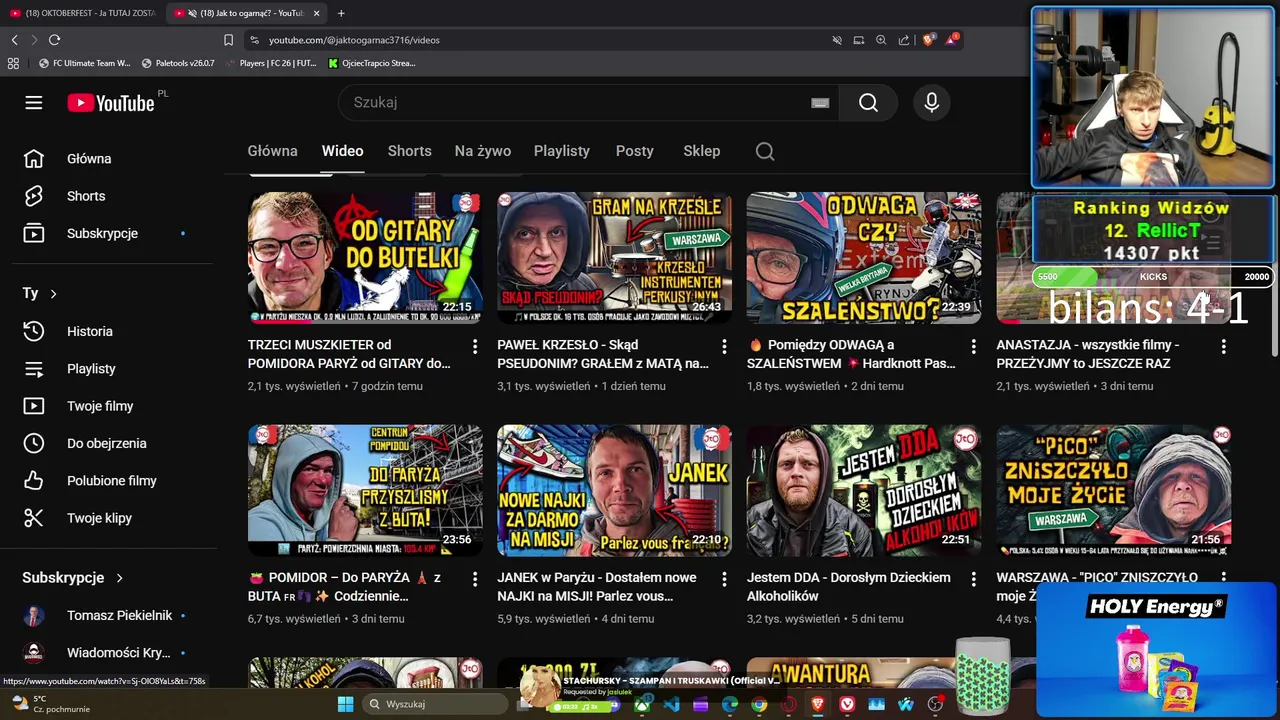Switch to the Playlisty channel tab

tap(561, 151)
